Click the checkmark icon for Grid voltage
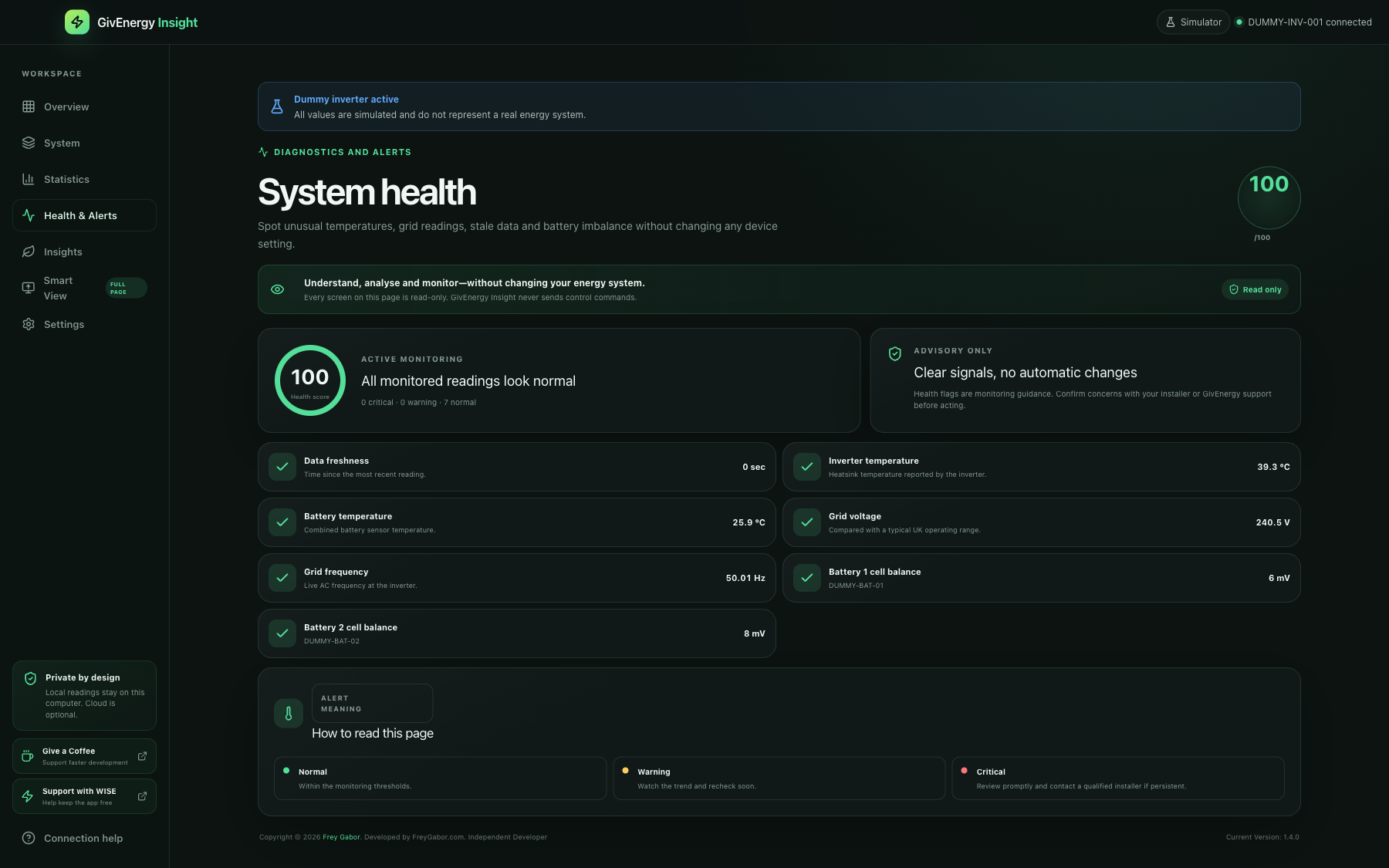This screenshot has width=1389, height=868. [807, 522]
